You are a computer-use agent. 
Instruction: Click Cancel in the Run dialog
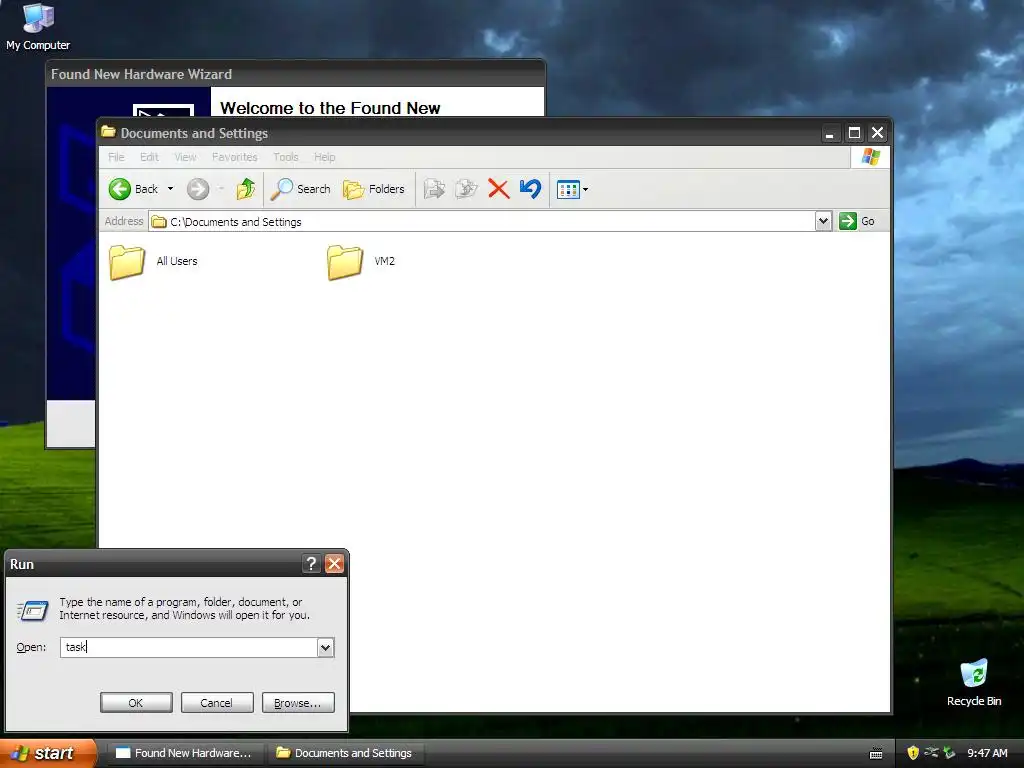(x=217, y=703)
